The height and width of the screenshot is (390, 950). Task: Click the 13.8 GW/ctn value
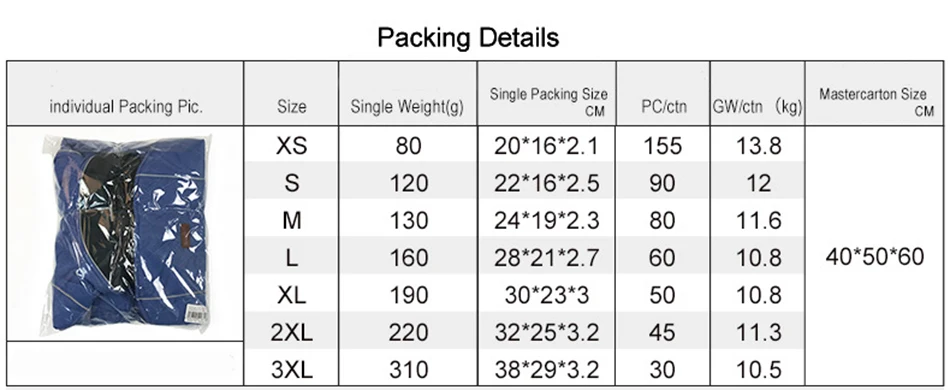point(758,146)
